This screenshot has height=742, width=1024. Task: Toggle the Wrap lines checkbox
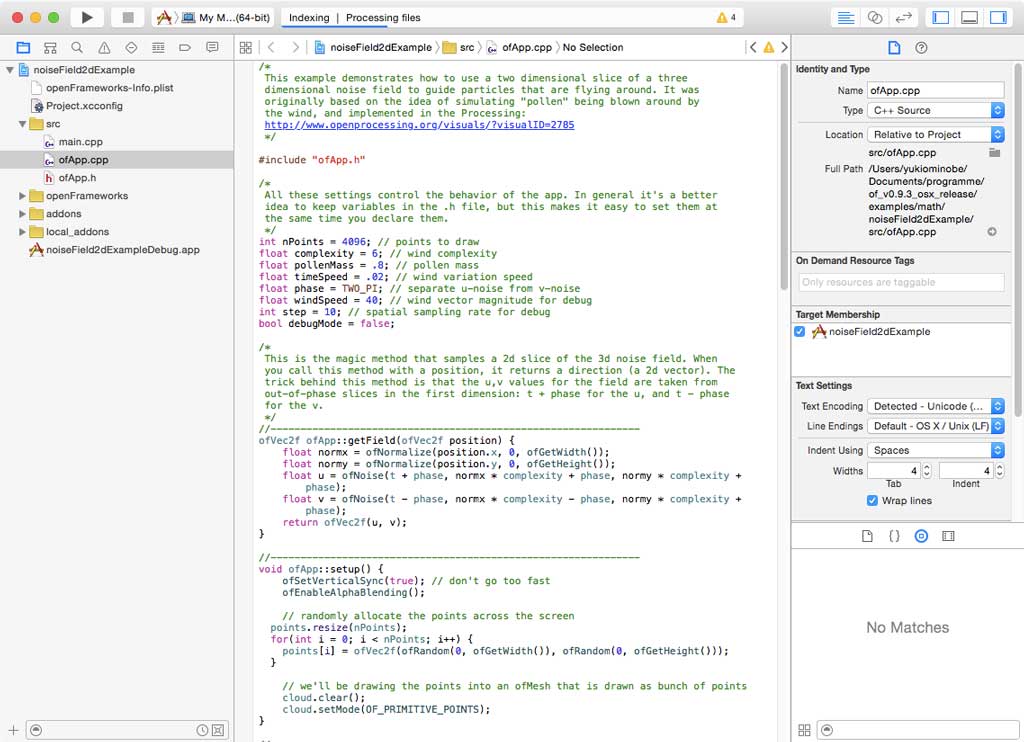coord(873,500)
